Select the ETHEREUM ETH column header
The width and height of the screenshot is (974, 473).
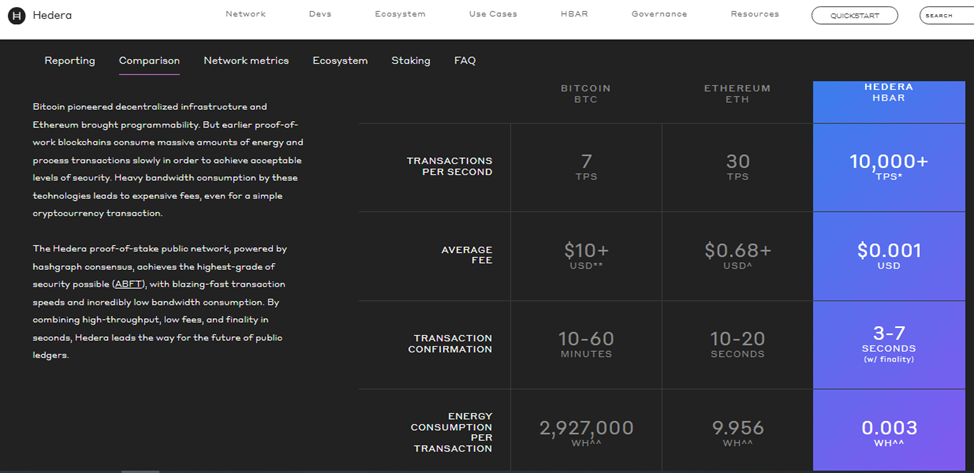(x=737, y=94)
